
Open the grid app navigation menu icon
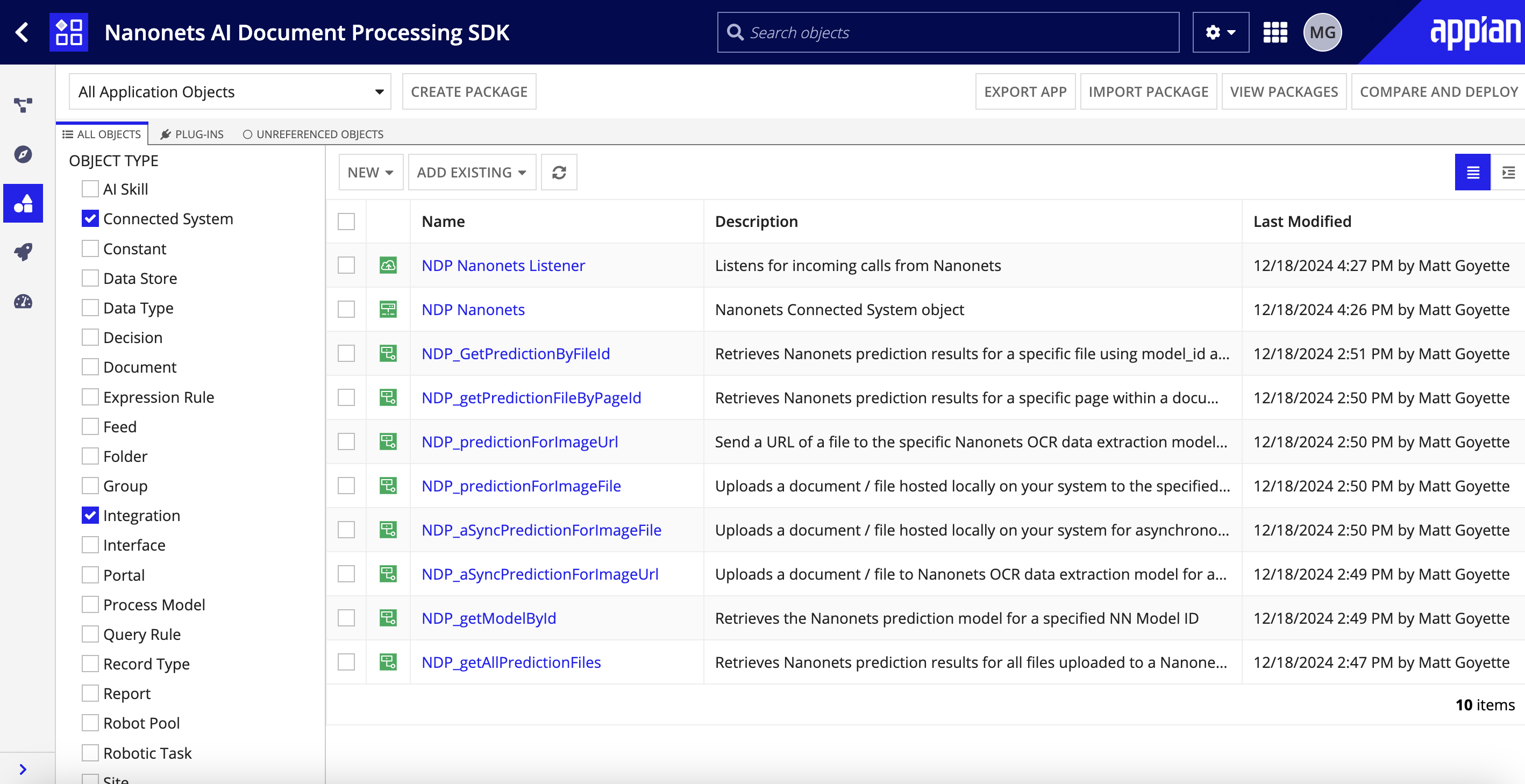coord(1274,32)
